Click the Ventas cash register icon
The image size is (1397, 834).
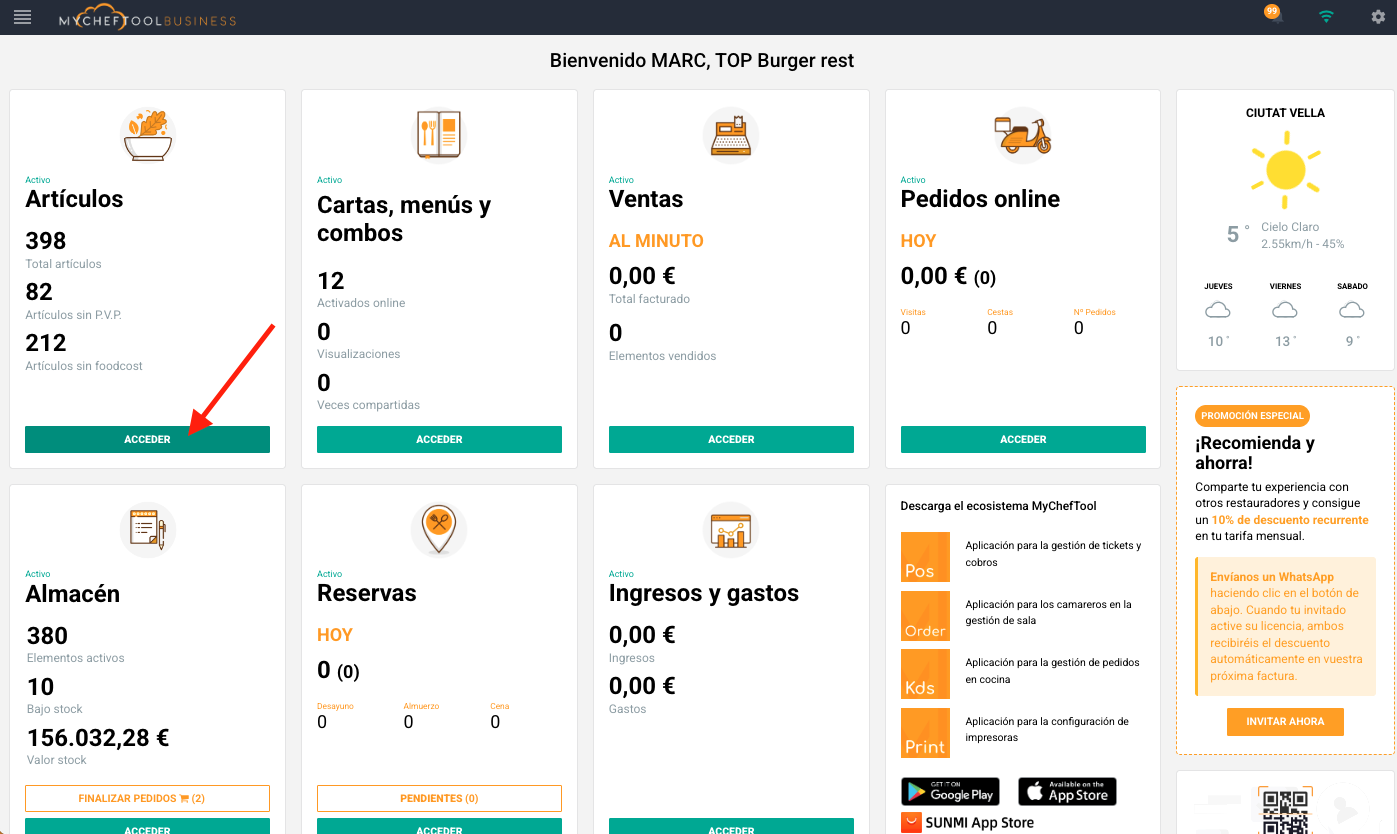click(x=731, y=135)
